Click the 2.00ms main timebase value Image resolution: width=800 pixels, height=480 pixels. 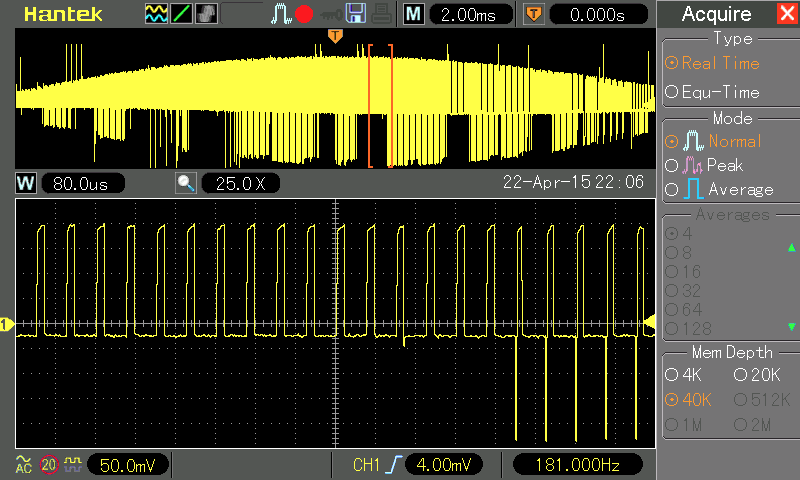pyautogui.click(x=471, y=15)
